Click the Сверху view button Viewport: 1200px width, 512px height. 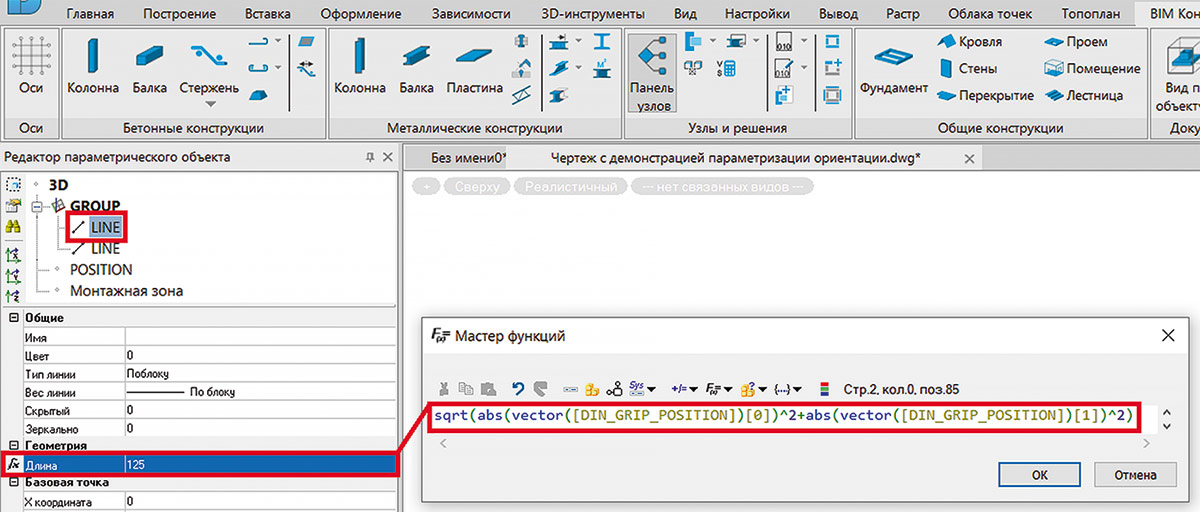point(476,187)
